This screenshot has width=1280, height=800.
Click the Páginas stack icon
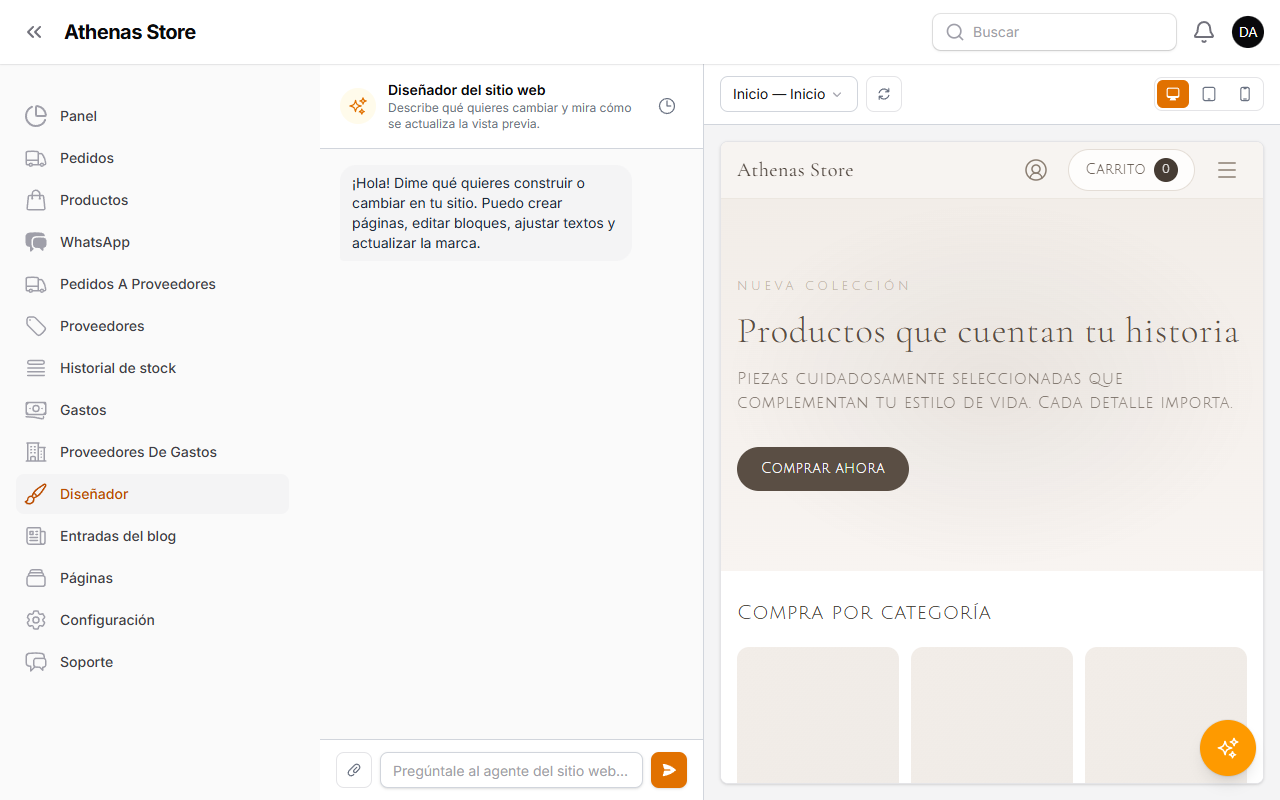click(x=36, y=578)
